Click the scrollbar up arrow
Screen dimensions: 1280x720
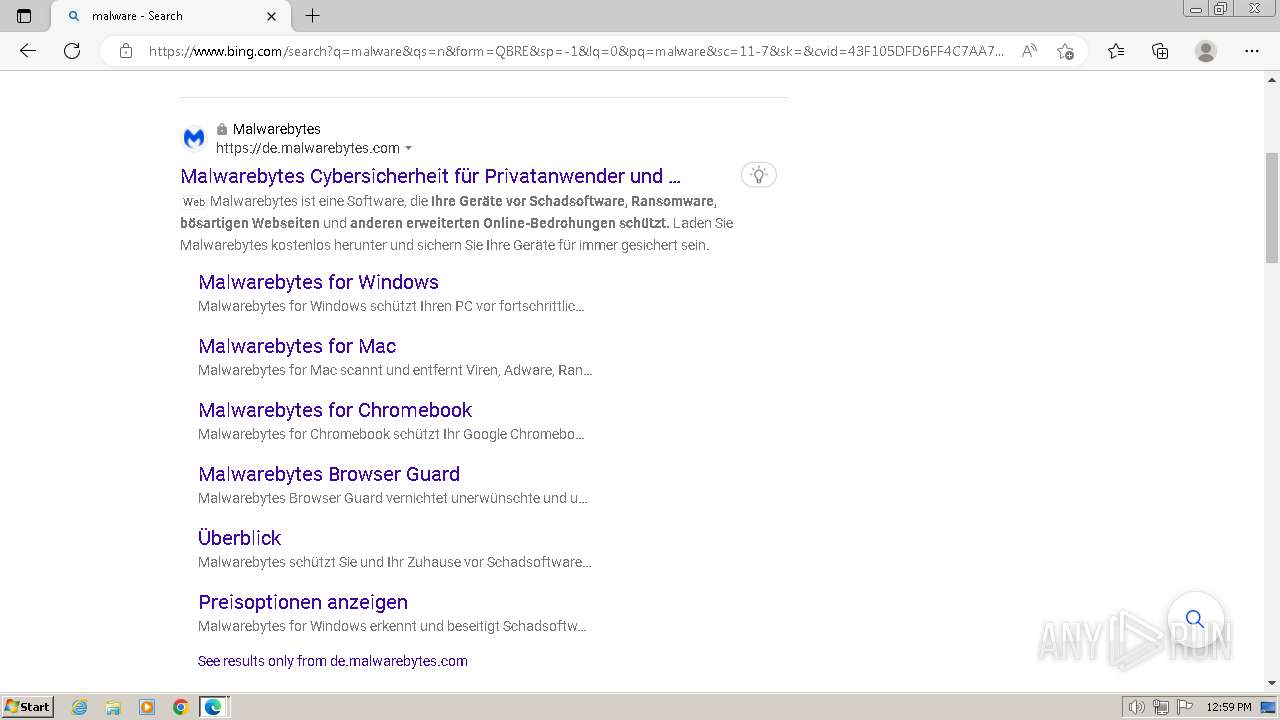(1272, 79)
